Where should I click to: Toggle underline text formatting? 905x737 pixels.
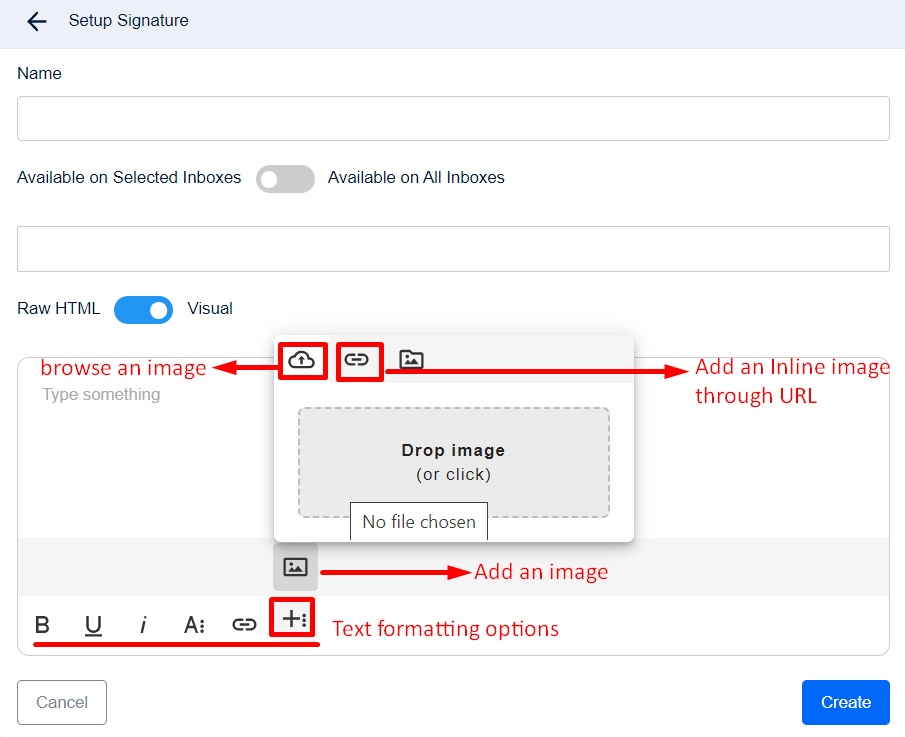click(x=93, y=625)
